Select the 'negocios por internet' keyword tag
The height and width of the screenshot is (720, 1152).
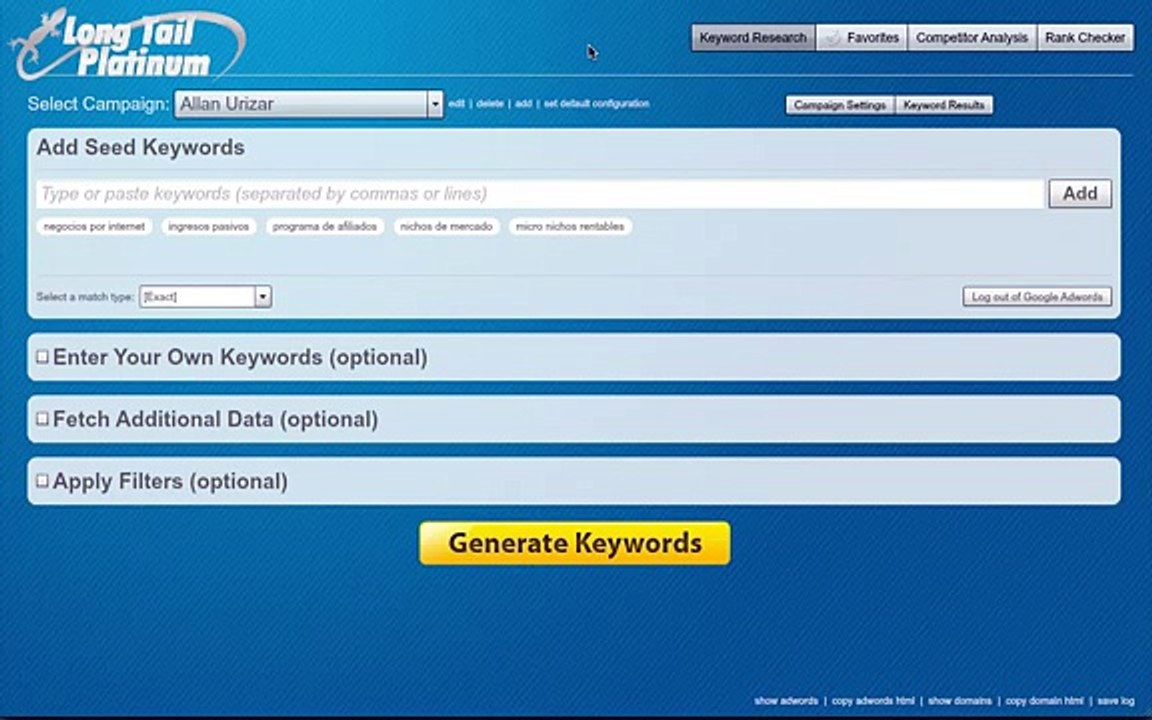pyautogui.click(x=94, y=226)
